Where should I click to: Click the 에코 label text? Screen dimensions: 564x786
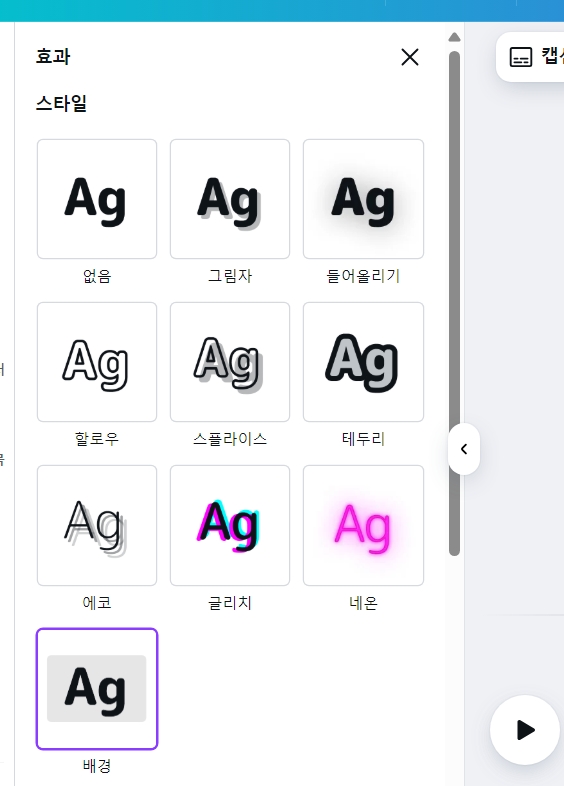[x=97, y=603]
